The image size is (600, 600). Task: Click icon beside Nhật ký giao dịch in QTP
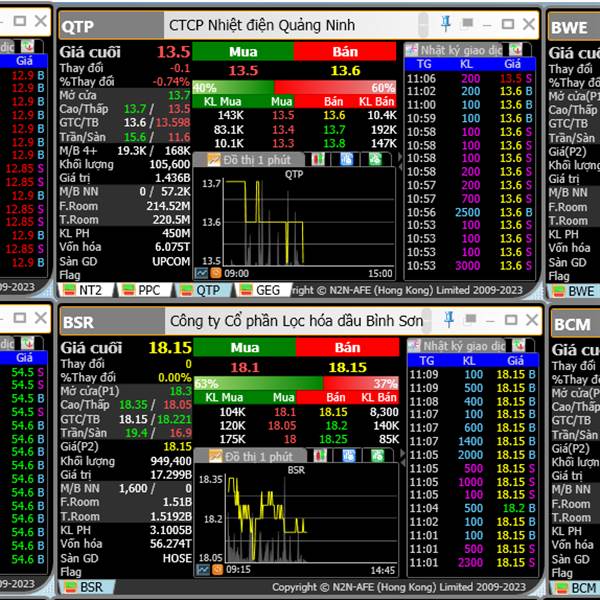tap(515, 50)
